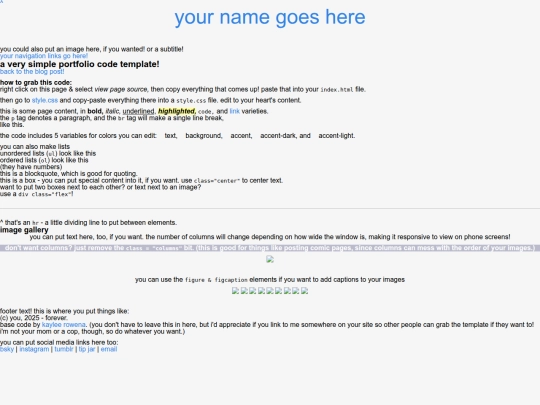Click the 'accent-light.' color variable label
540x405 pixels.
[336, 136]
